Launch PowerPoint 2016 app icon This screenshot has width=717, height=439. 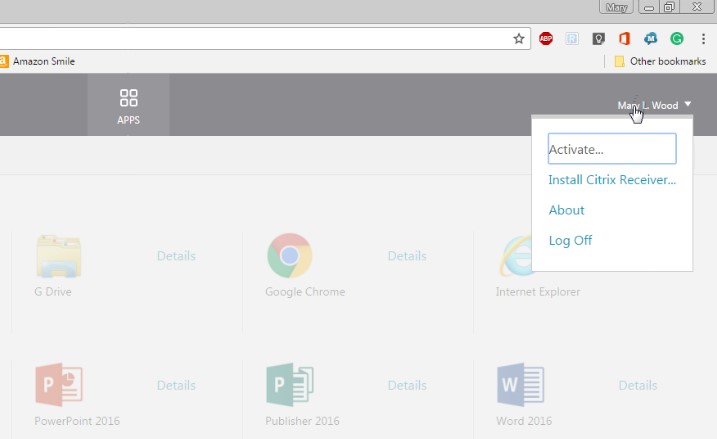click(x=59, y=385)
